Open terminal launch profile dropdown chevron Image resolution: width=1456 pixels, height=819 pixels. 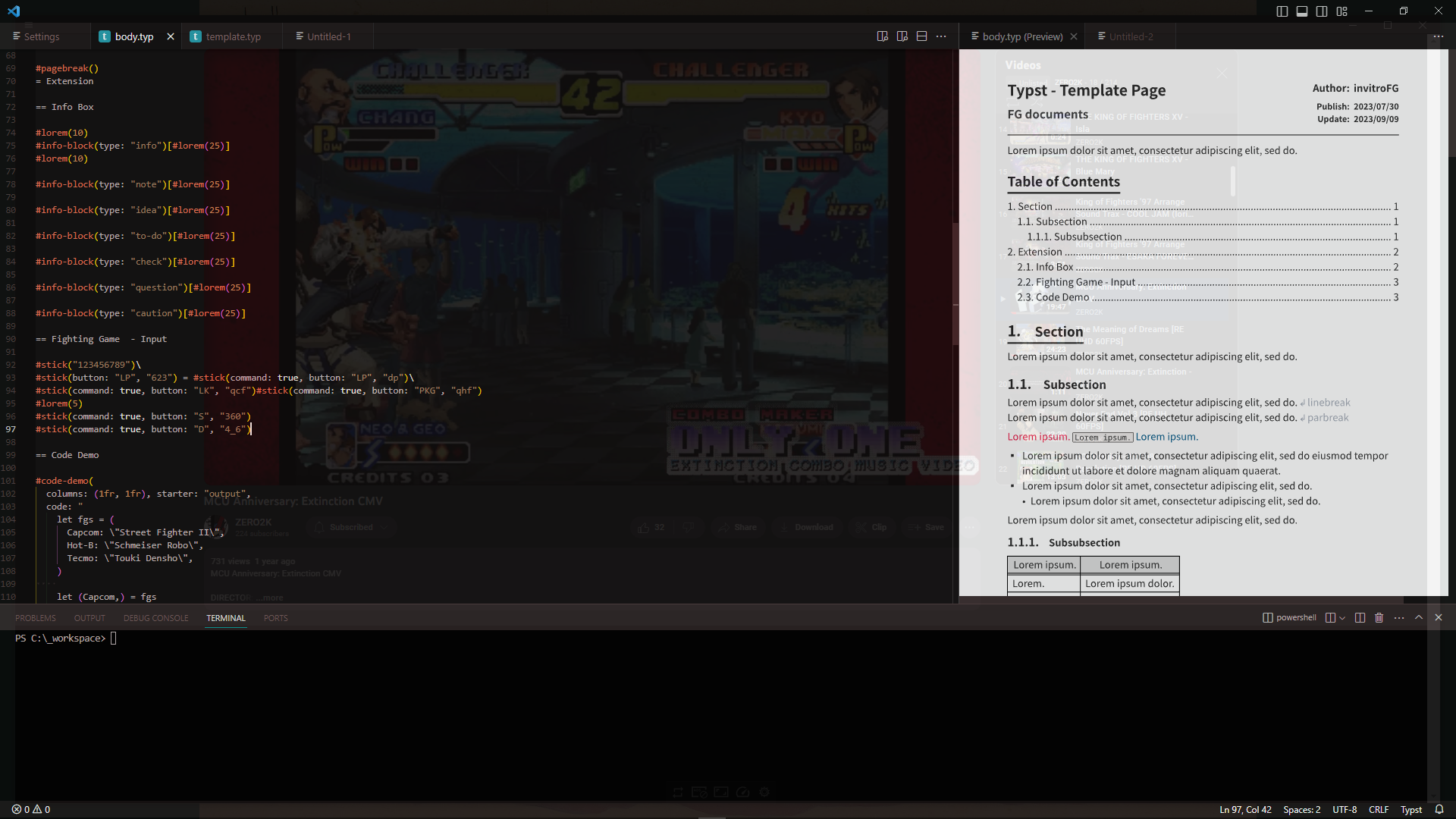pos(1342,618)
